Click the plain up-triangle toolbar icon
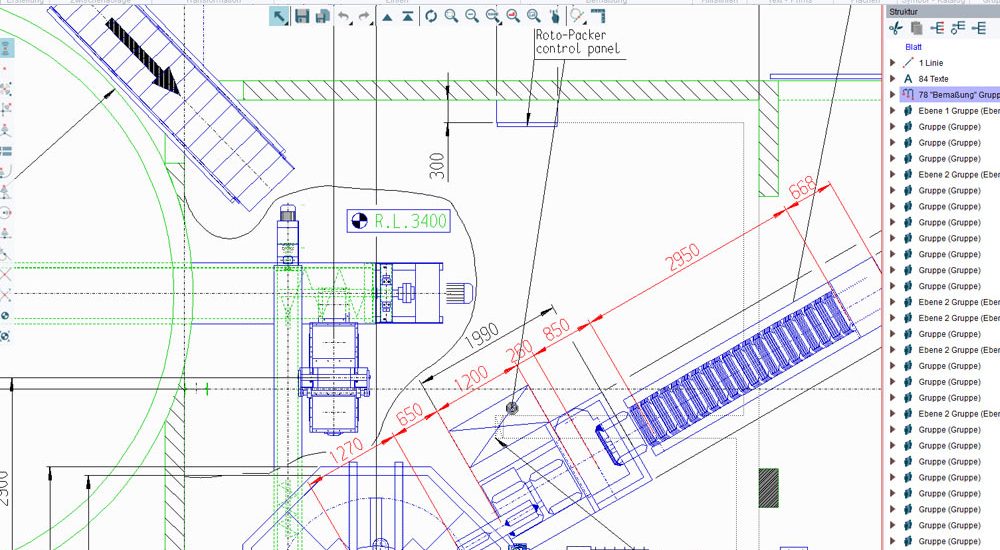 (387, 16)
